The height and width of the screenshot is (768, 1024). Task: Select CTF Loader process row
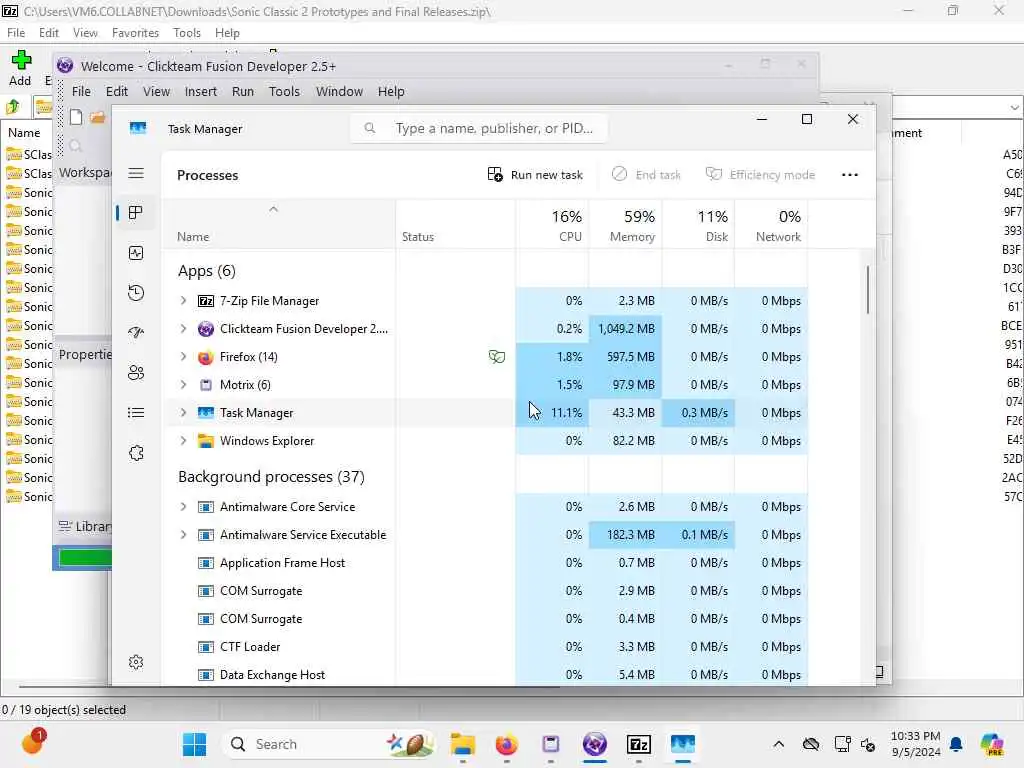coord(485,647)
